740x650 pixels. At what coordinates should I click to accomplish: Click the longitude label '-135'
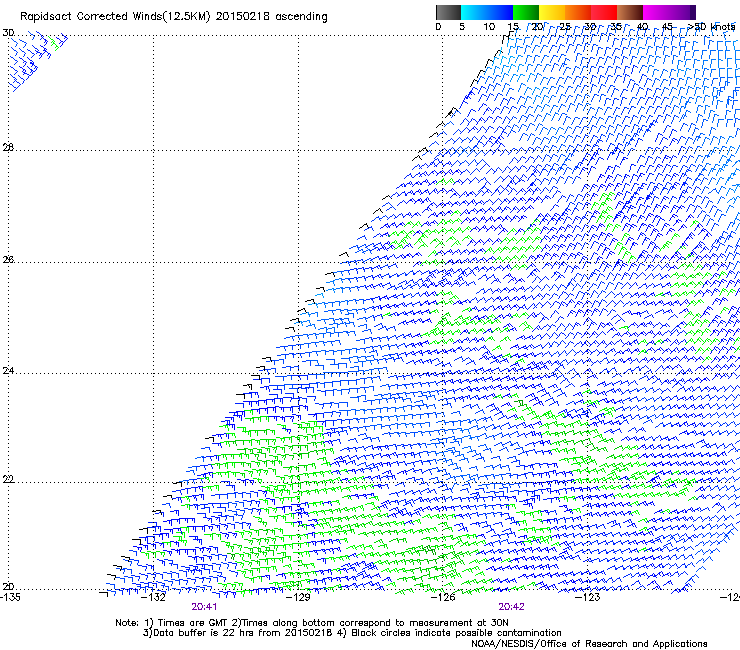[10, 597]
